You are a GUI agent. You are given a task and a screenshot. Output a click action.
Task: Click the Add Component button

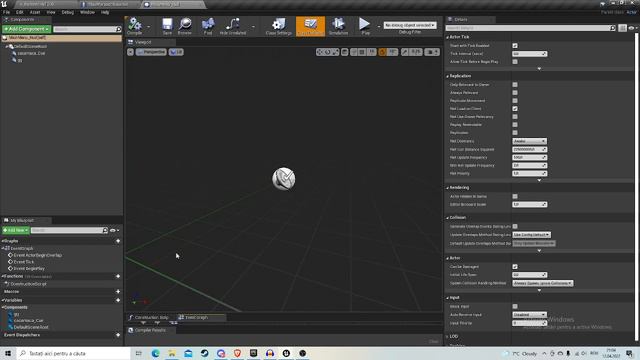pos(27,29)
